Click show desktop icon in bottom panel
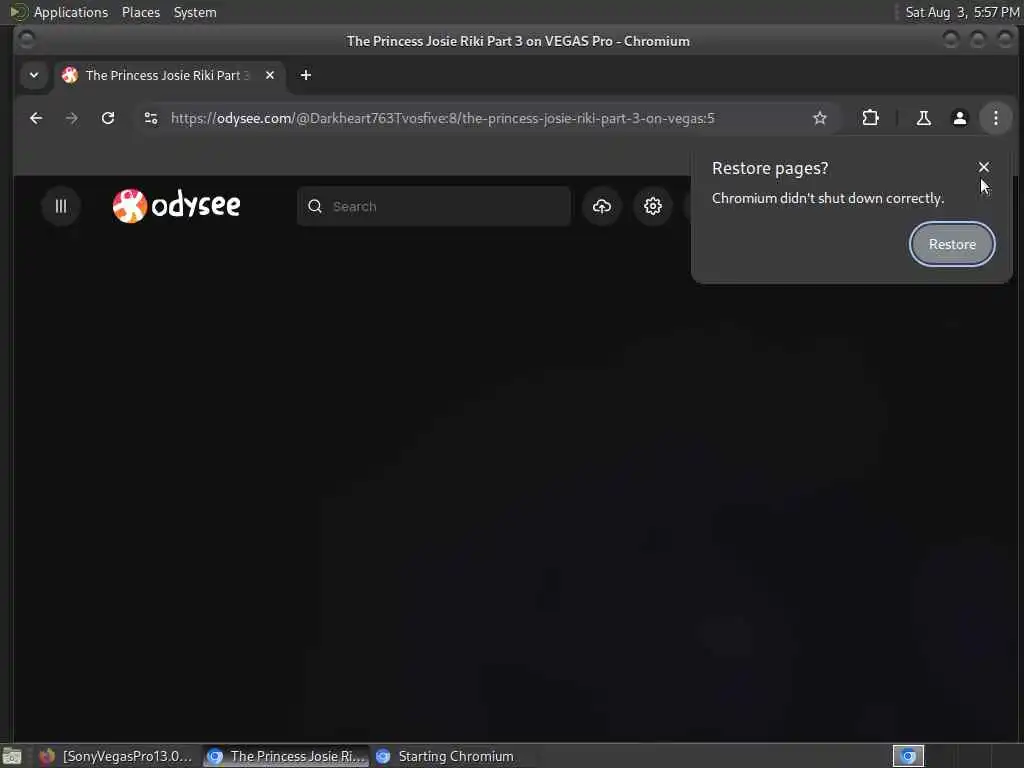The image size is (1024, 768). pyautogui.click(x=12, y=757)
